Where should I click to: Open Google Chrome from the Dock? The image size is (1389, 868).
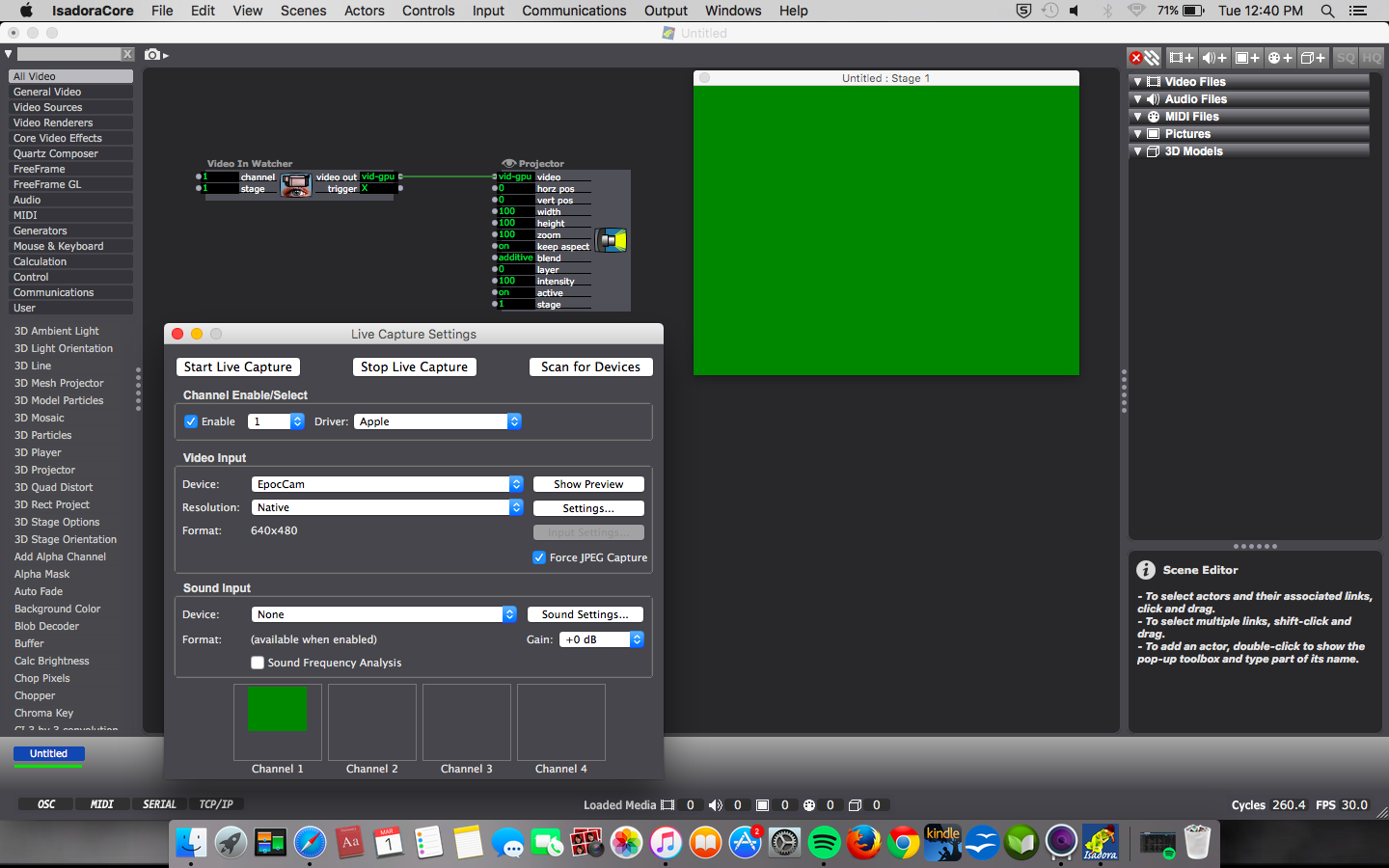903,843
